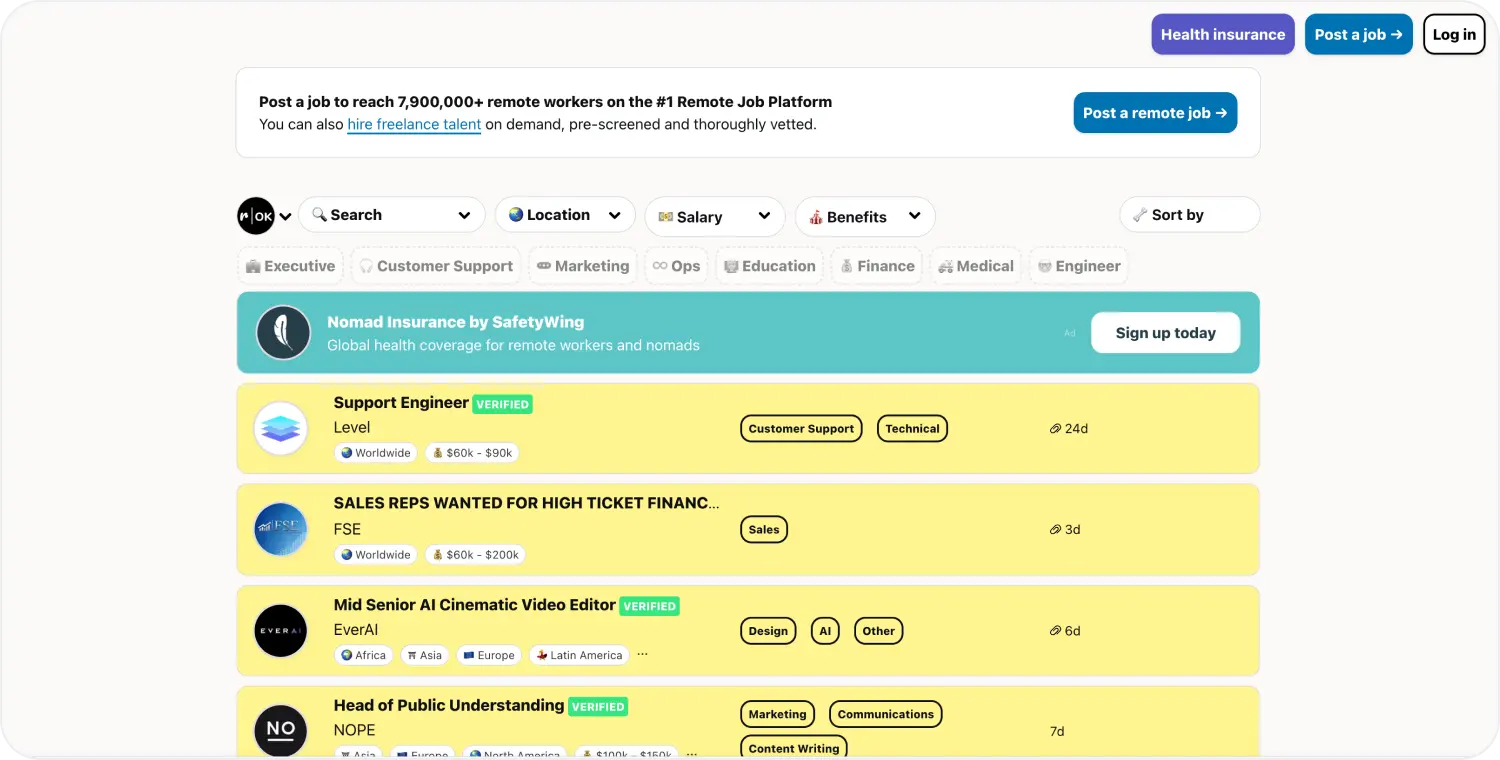This screenshot has height=760, width=1500.
Task: Open the SALES REPS WANTED job listing
Action: coord(526,503)
